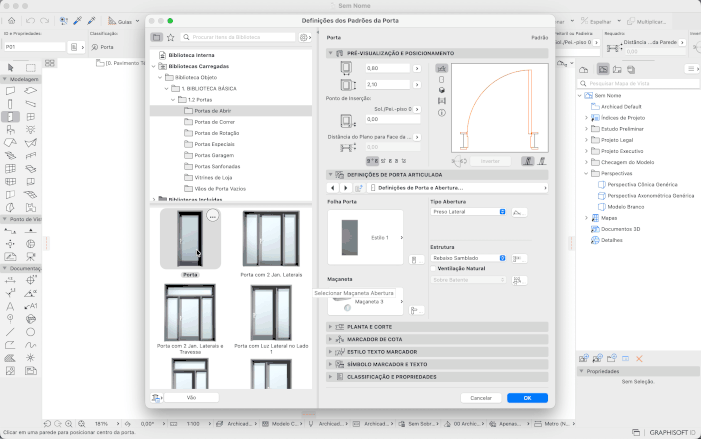Screen dimensions: 701x439
Task: Open library settings gear next to search
Action: pyautogui.click(x=304, y=37)
